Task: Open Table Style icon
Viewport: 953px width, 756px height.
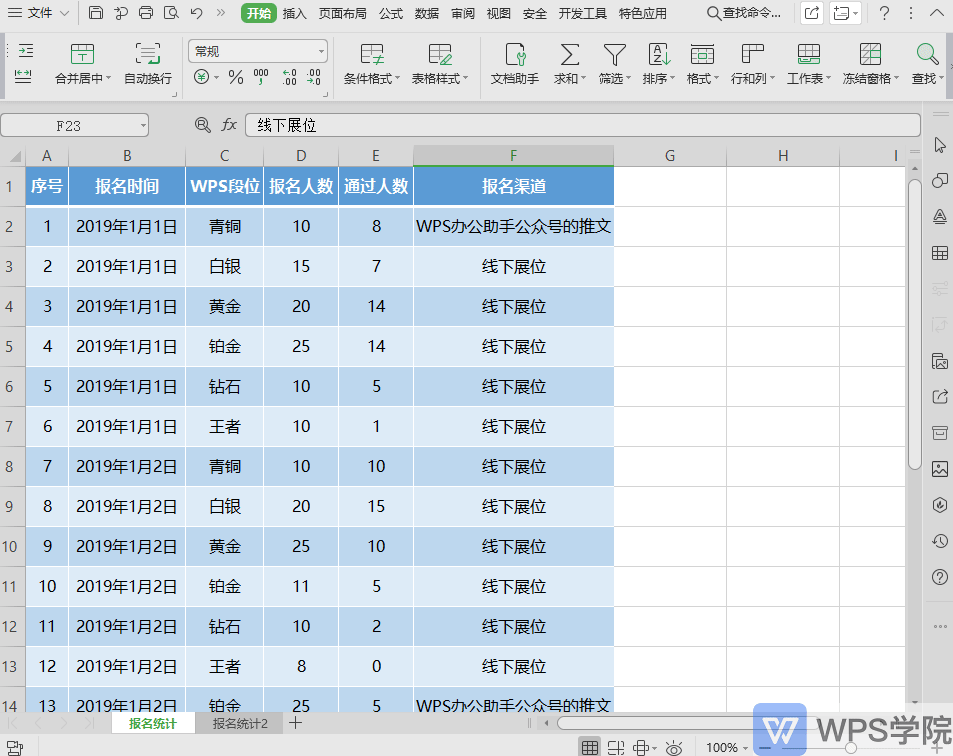Action: pos(439,54)
